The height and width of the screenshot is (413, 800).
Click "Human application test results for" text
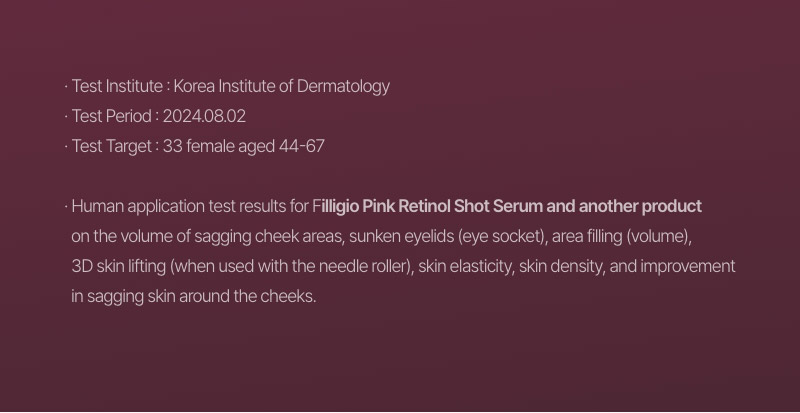click(189, 206)
